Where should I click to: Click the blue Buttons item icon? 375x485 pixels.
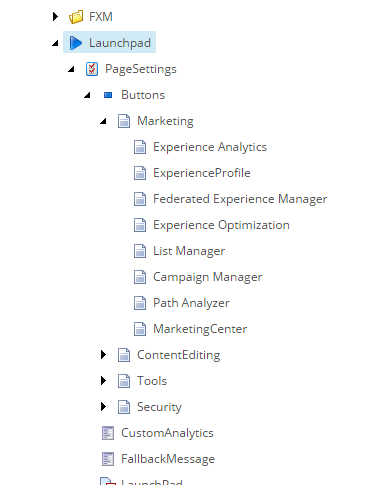click(108, 95)
